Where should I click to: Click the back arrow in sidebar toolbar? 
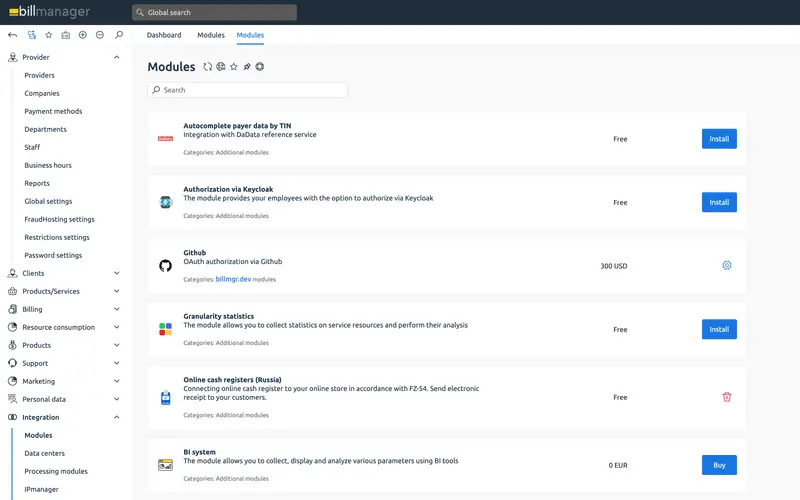pos(13,35)
